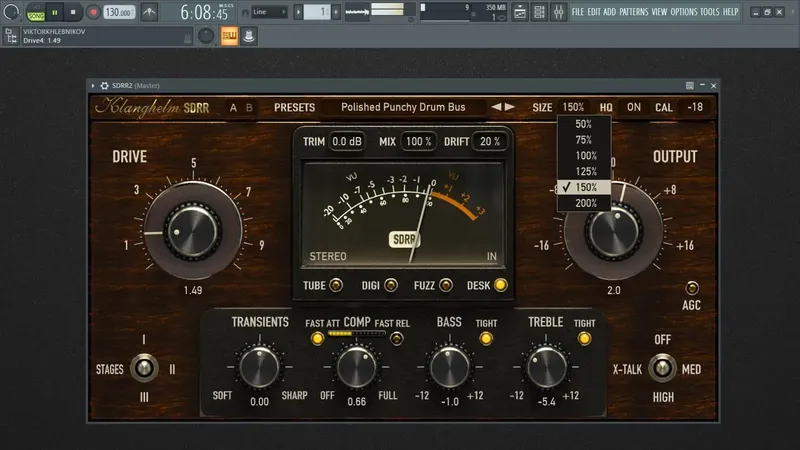The width and height of the screenshot is (800, 450).
Task: Choose 100% size option
Action: (x=584, y=156)
